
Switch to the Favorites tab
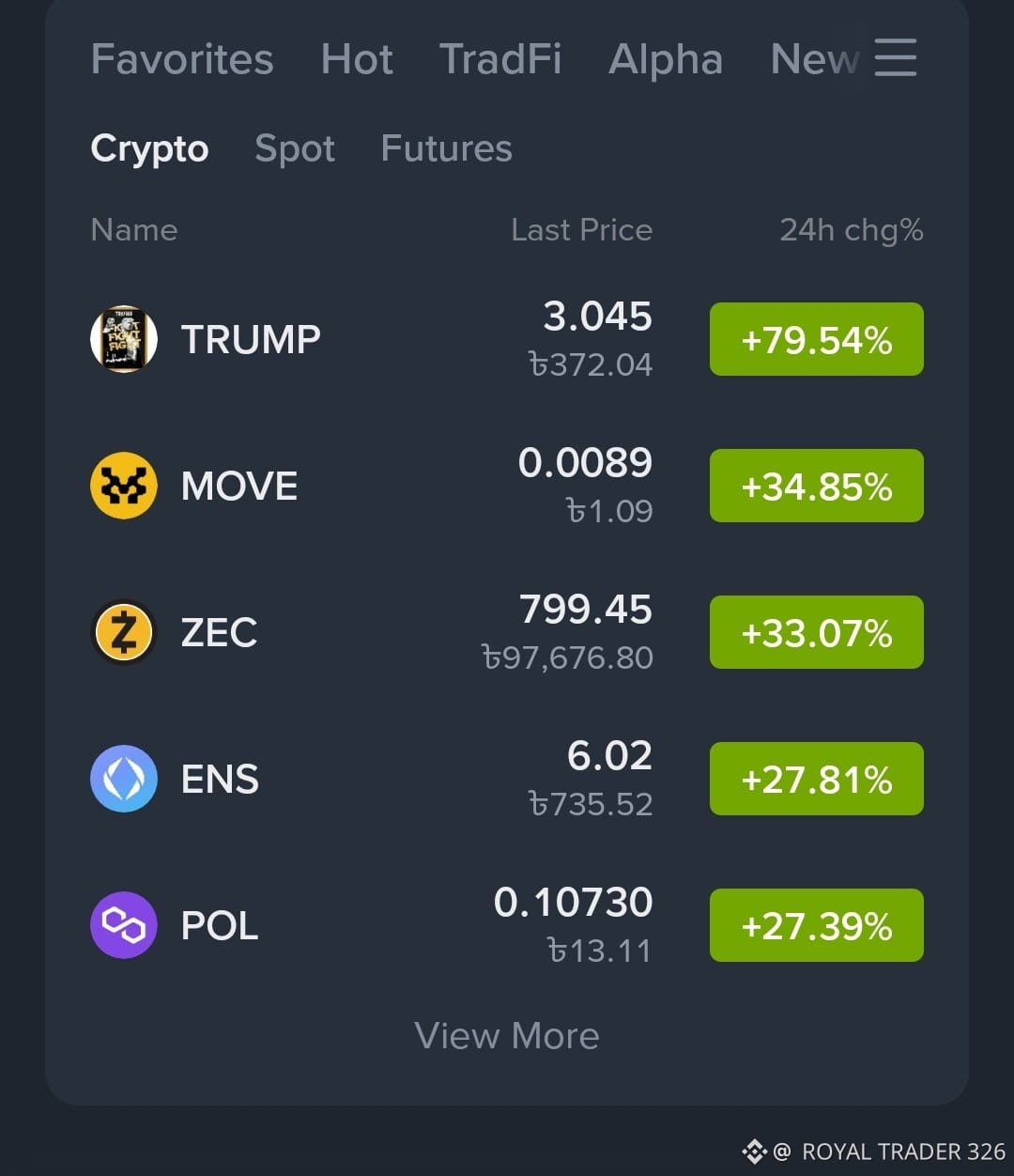point(182,59)
